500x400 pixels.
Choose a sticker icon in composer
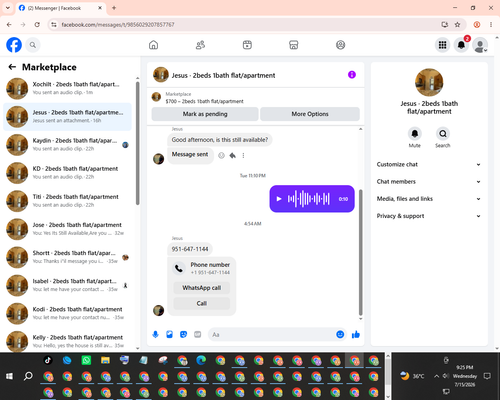click(183, 334)
